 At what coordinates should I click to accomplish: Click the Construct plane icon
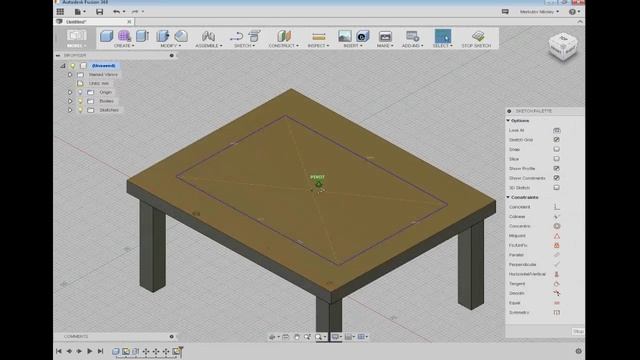[x=284, y=36]
